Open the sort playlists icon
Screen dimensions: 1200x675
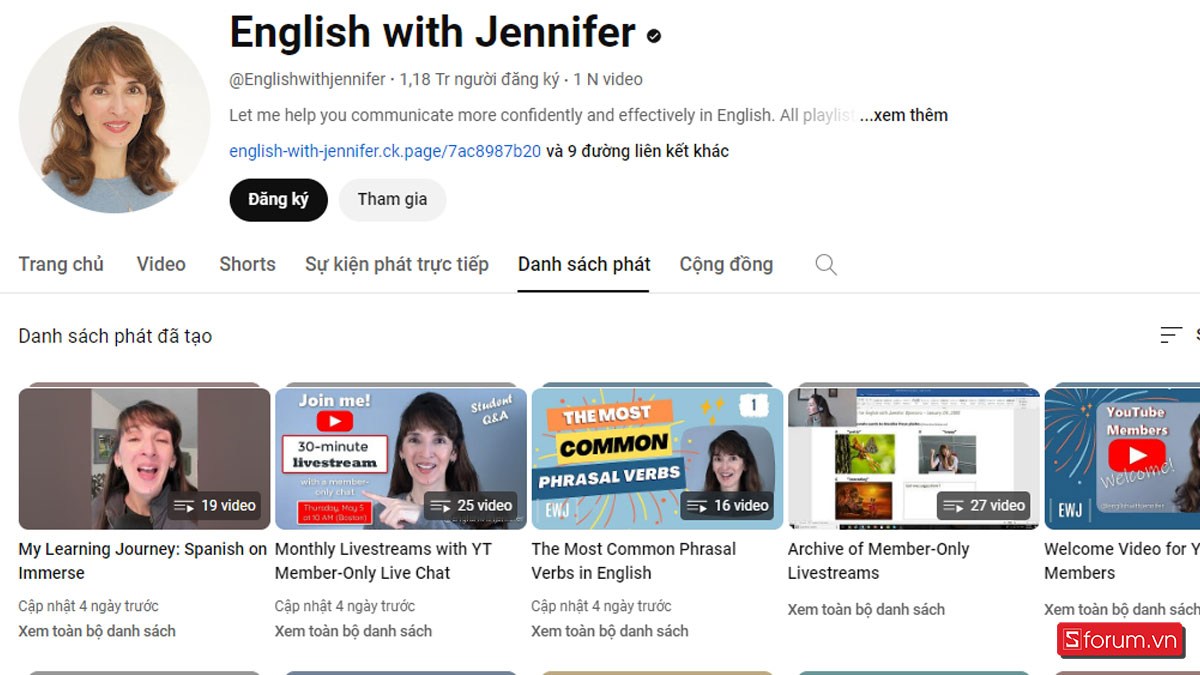(1171, 335)
